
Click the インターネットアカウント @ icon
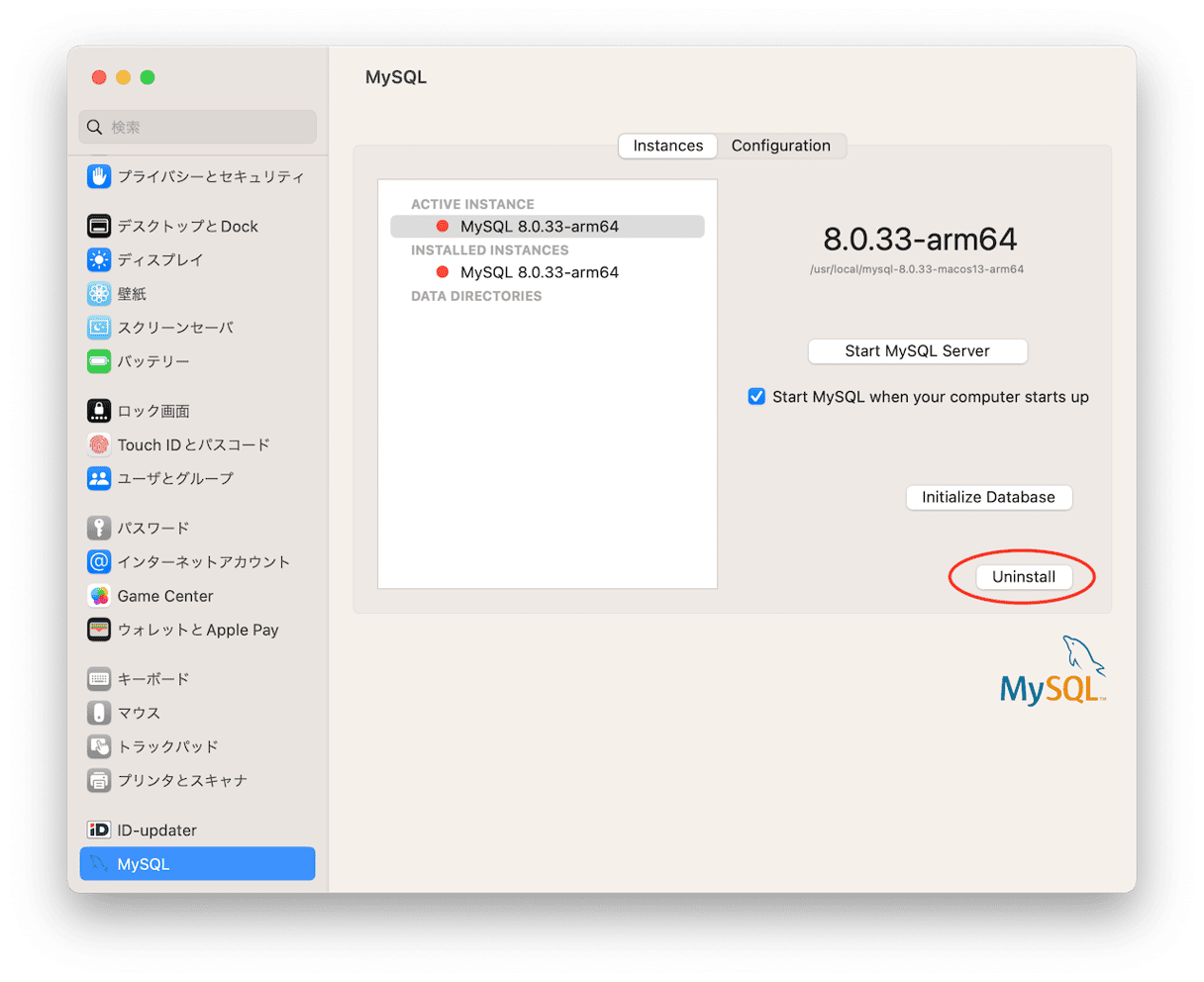(x=99, y=561)
